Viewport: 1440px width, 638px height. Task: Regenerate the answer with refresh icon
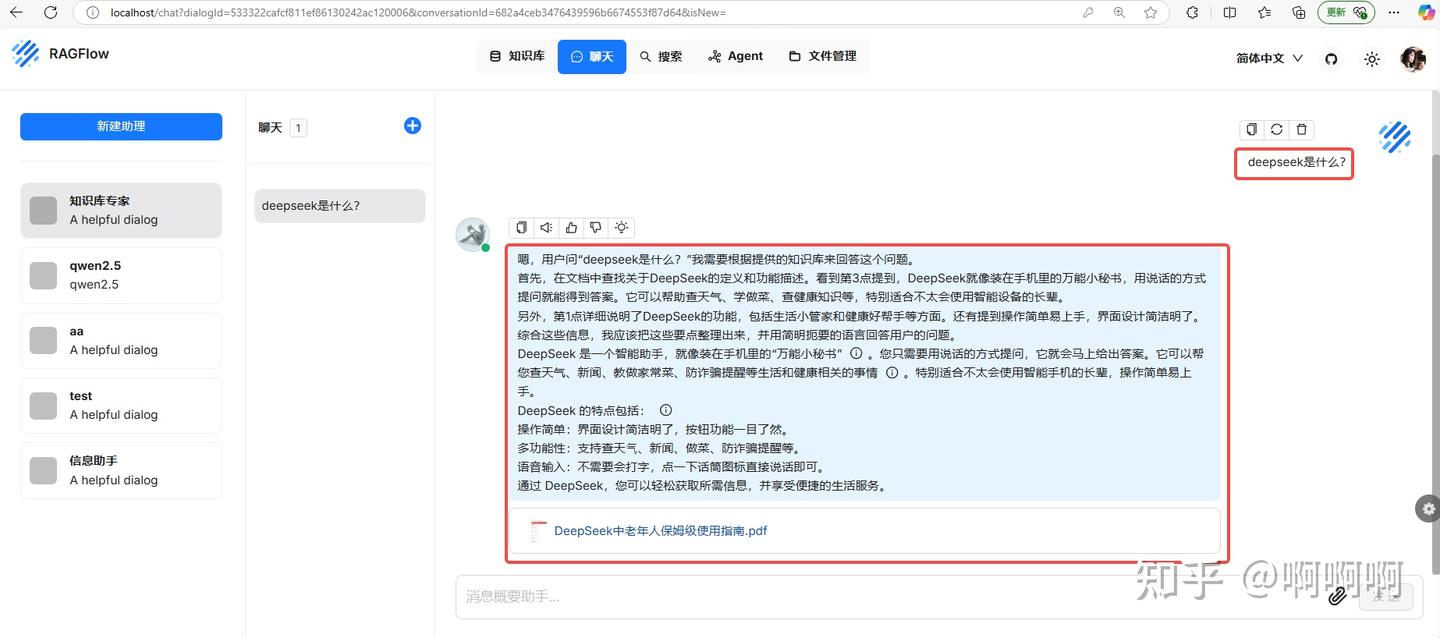1276,129
